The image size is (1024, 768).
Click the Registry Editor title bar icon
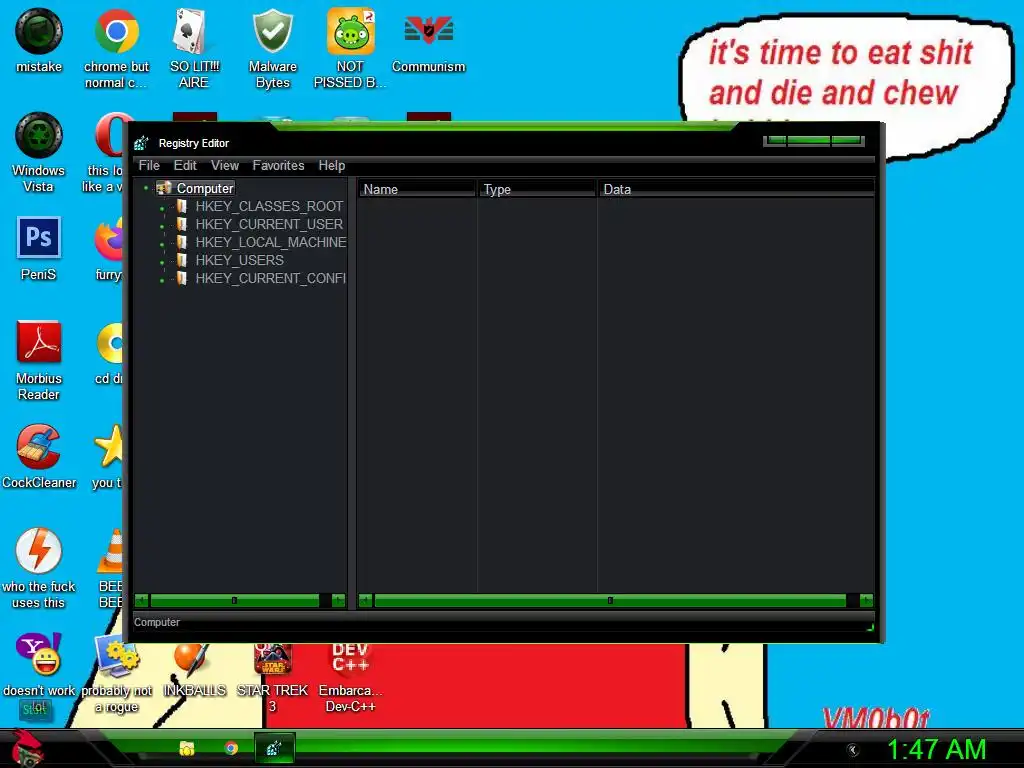coord(141,143)
